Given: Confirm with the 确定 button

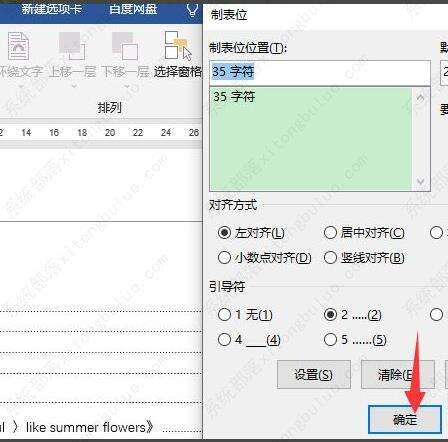Looking at the screenshot, I should [405, 419].
